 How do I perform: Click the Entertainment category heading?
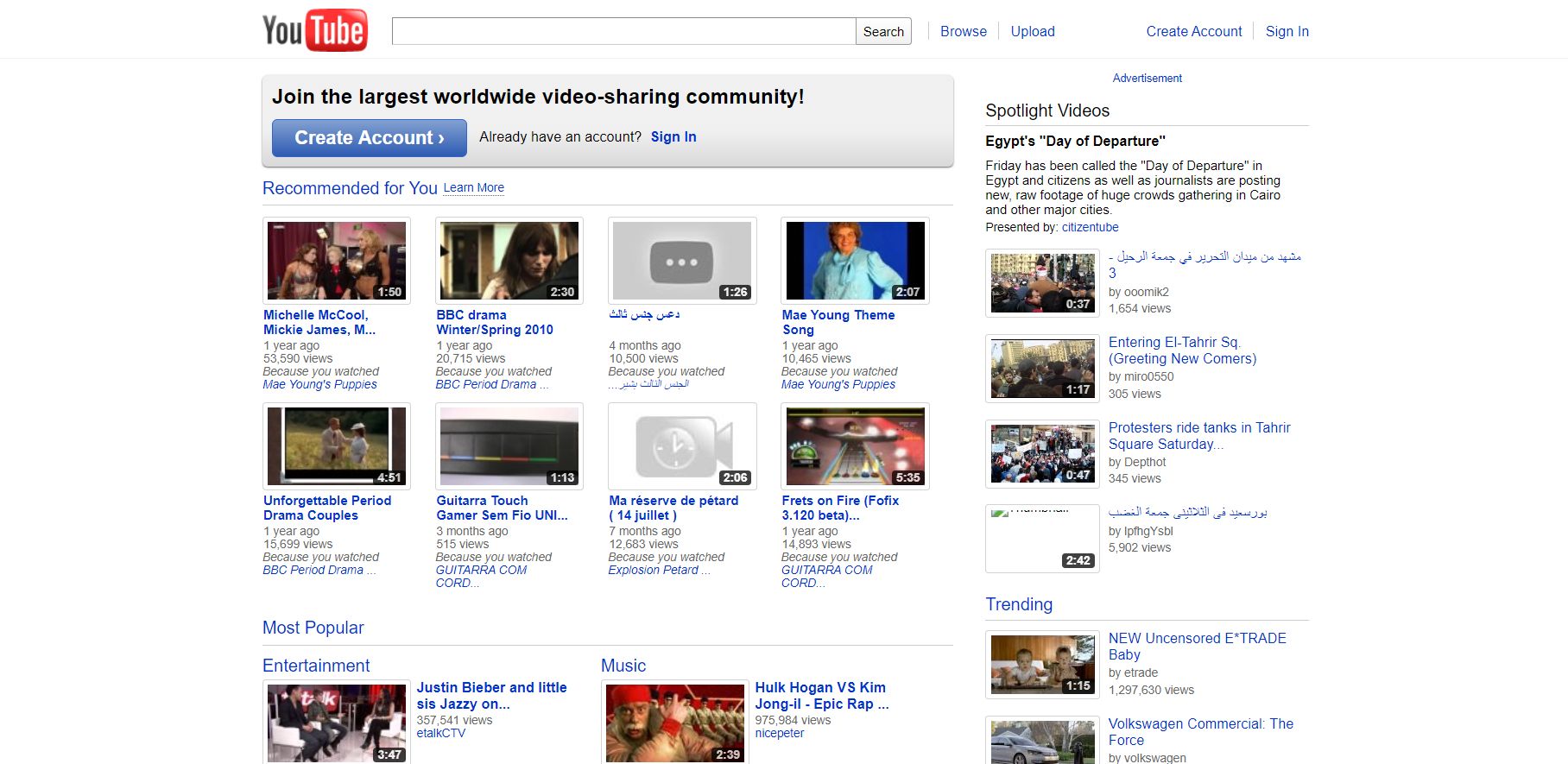point(316,666)
